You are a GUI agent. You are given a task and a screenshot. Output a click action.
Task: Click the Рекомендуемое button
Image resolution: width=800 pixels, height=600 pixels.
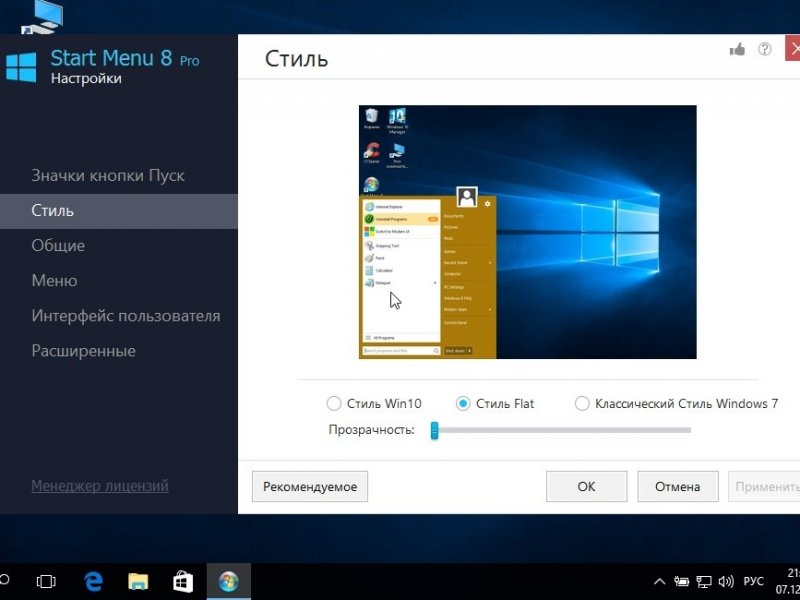310,487
